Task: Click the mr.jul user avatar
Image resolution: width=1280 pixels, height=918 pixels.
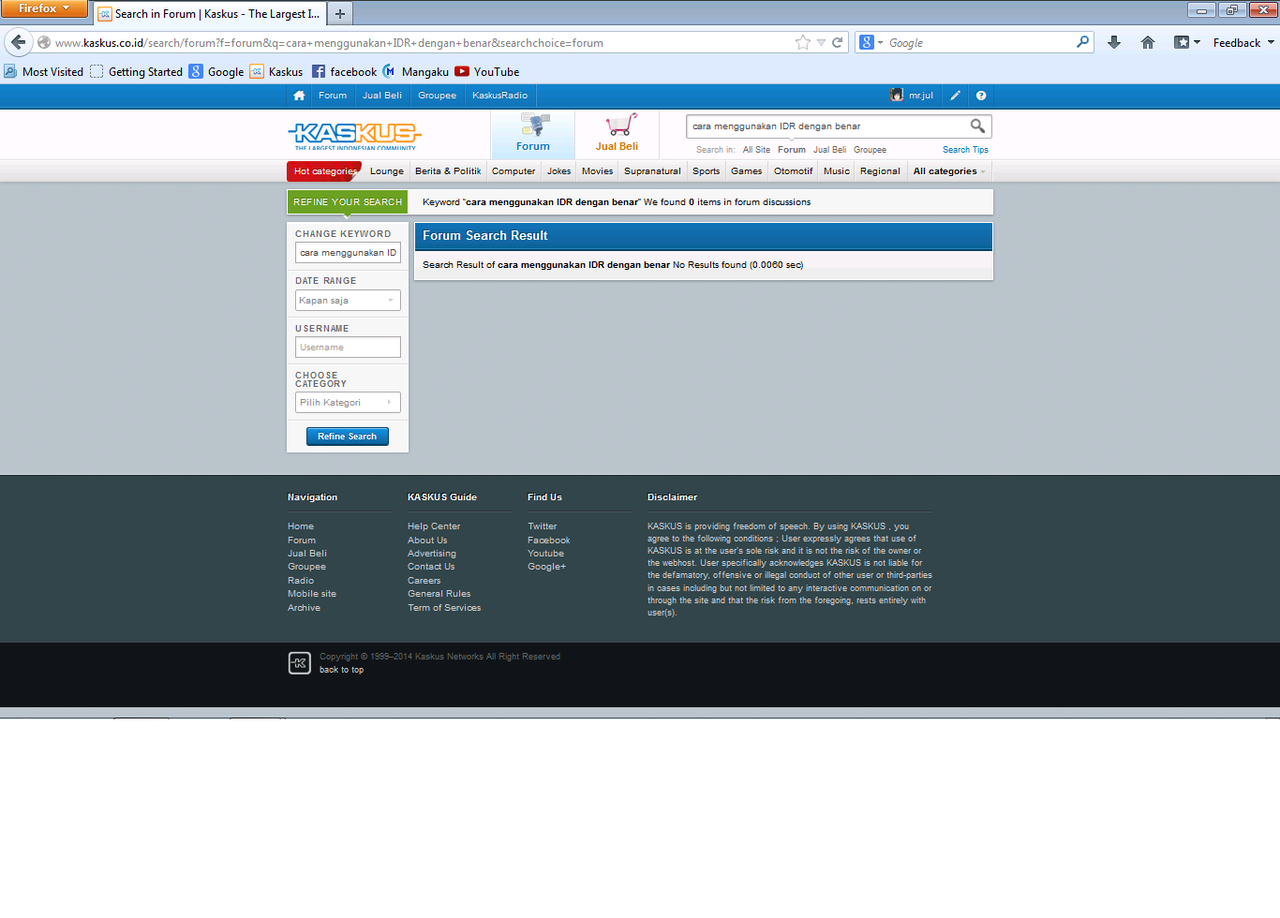Action: tap(897, 95)
